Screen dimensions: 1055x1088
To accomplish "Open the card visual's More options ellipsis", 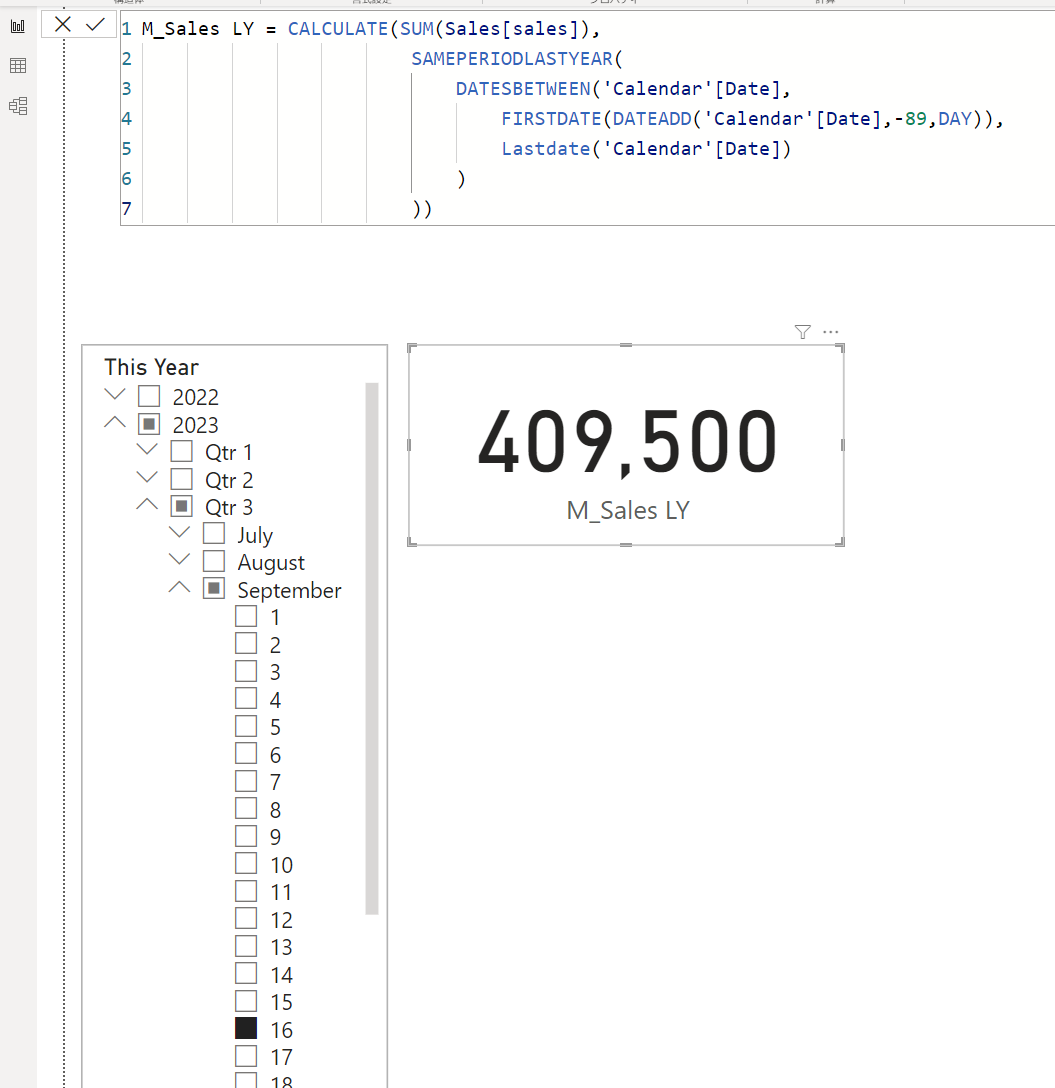I will pyautogui.click(x=831, y=332).
